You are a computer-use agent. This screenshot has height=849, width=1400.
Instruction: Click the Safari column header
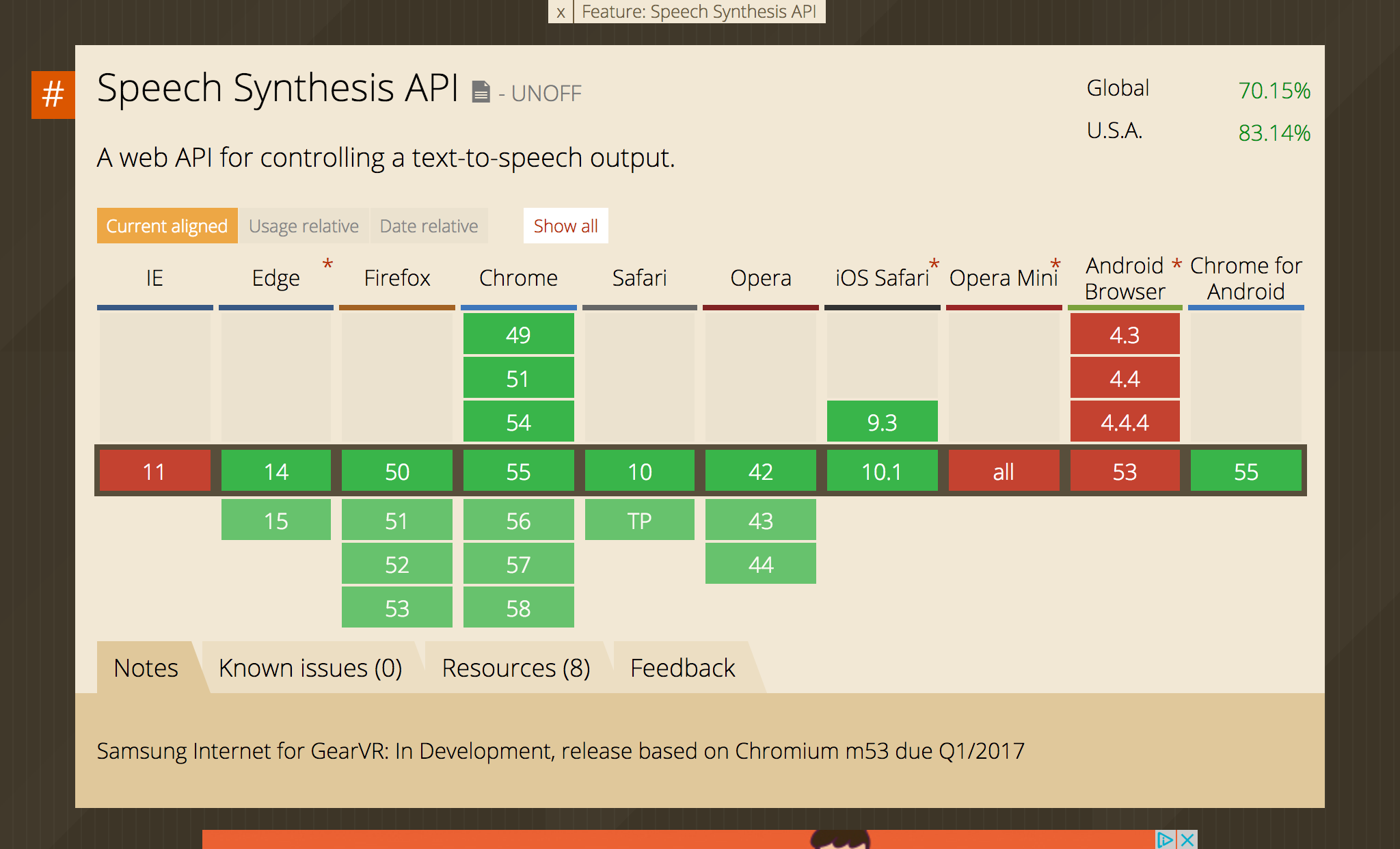(640, 278)
